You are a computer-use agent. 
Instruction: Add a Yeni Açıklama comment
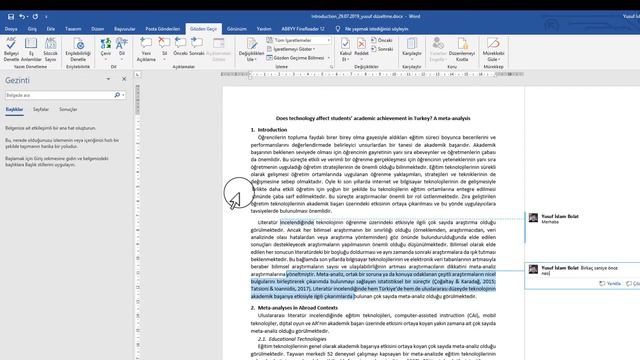click(146, 49)
